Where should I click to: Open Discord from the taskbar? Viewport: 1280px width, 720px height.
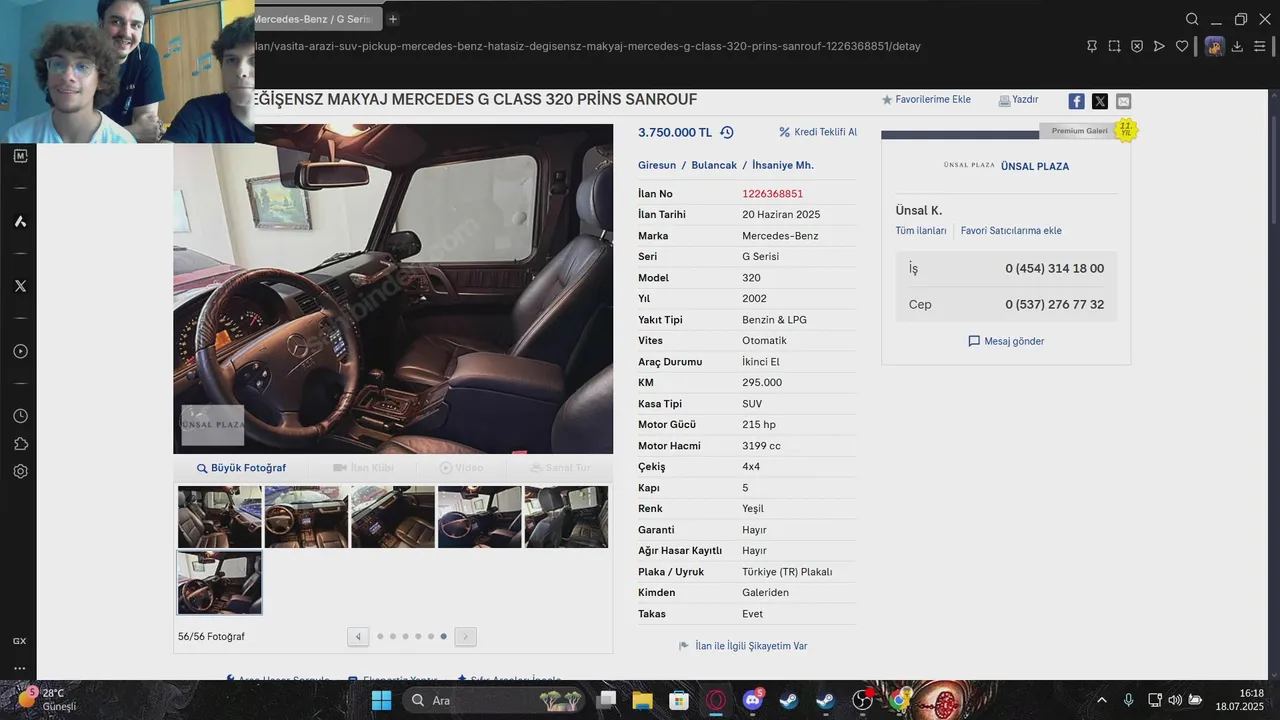pyautogui.click(x=753, y=700)
